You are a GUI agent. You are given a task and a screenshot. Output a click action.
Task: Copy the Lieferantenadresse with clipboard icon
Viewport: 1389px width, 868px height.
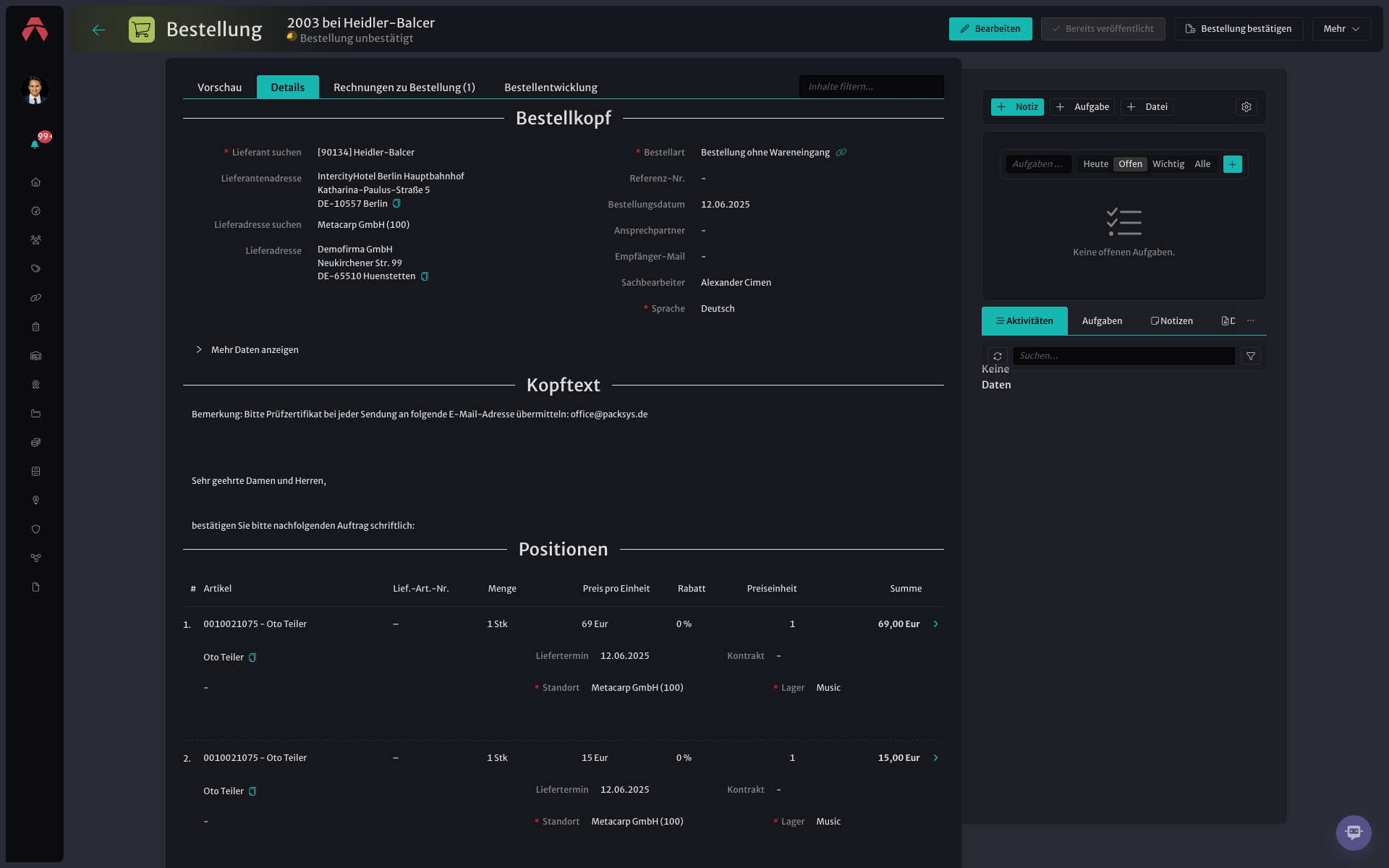tap(396, 204)
